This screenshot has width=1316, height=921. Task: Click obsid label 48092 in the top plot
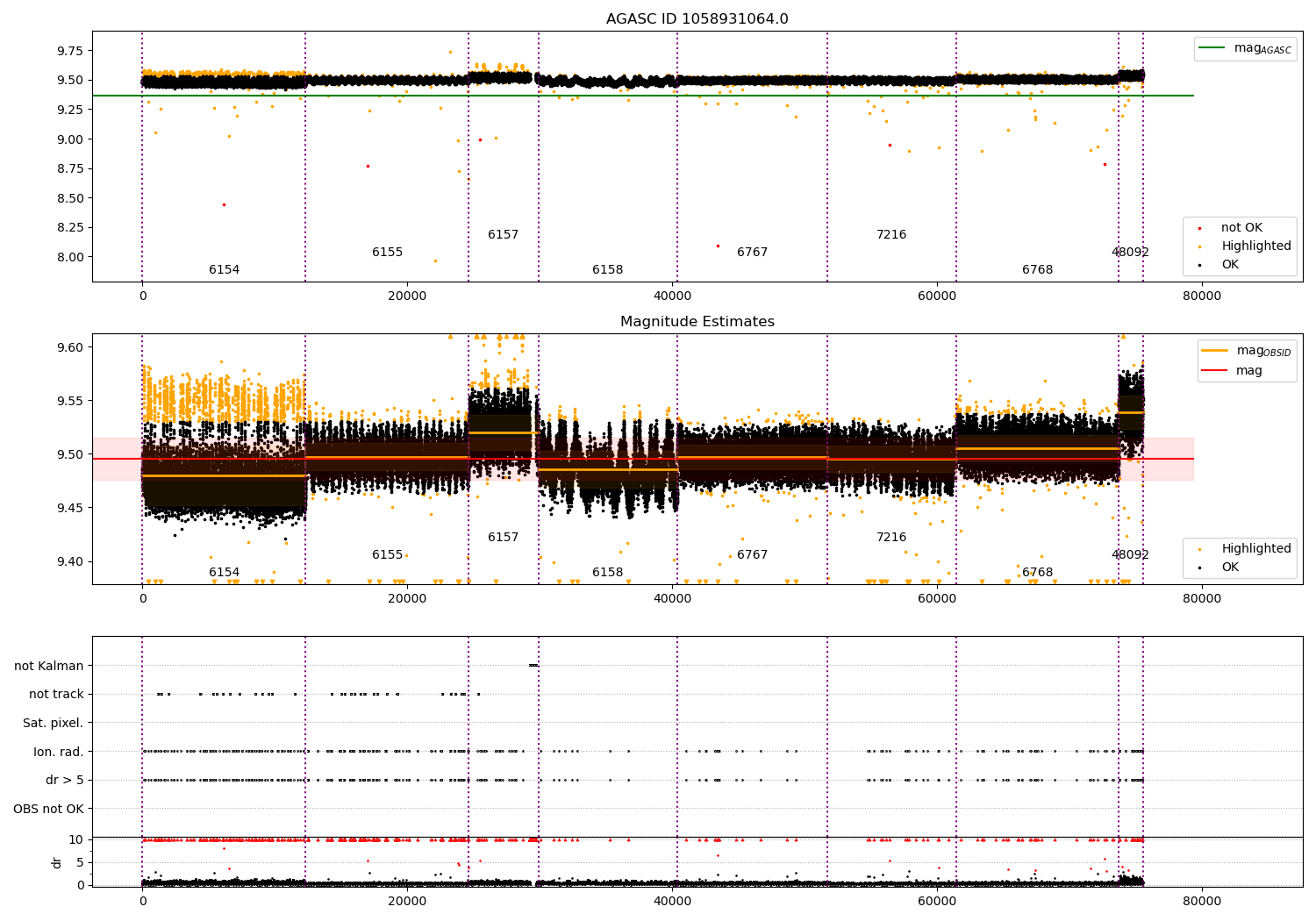(x=1130, y=253)
